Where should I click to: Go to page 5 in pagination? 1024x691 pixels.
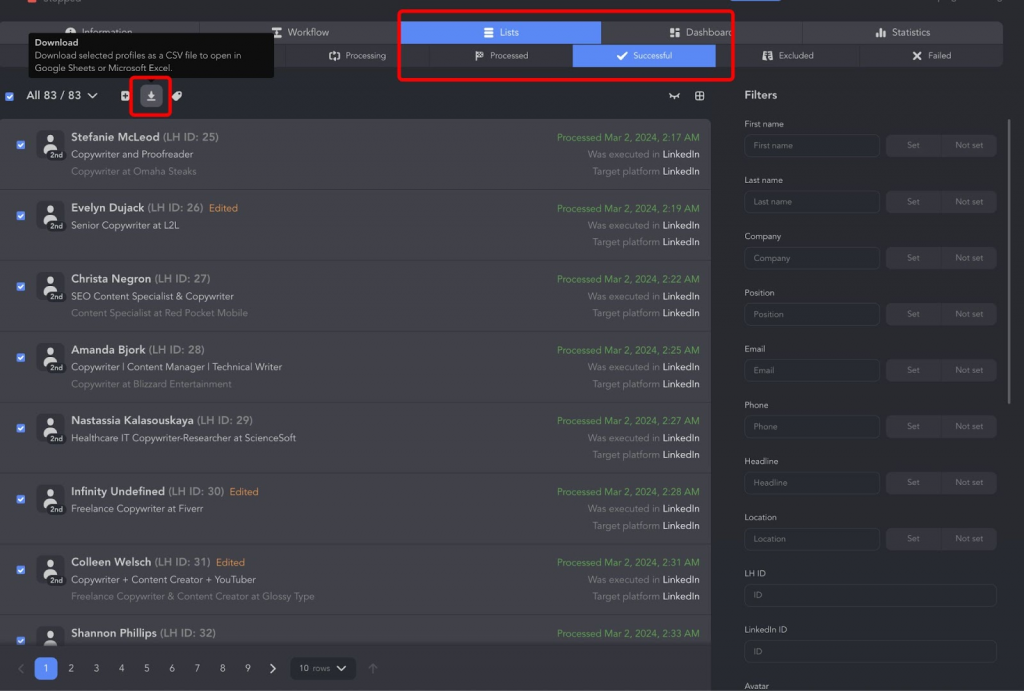pos(147,668)
